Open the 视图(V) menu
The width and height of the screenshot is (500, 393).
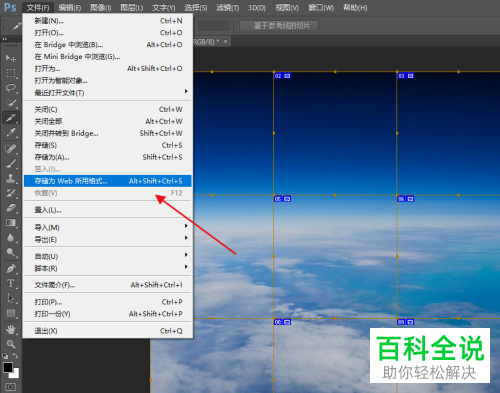click(287, 7)
